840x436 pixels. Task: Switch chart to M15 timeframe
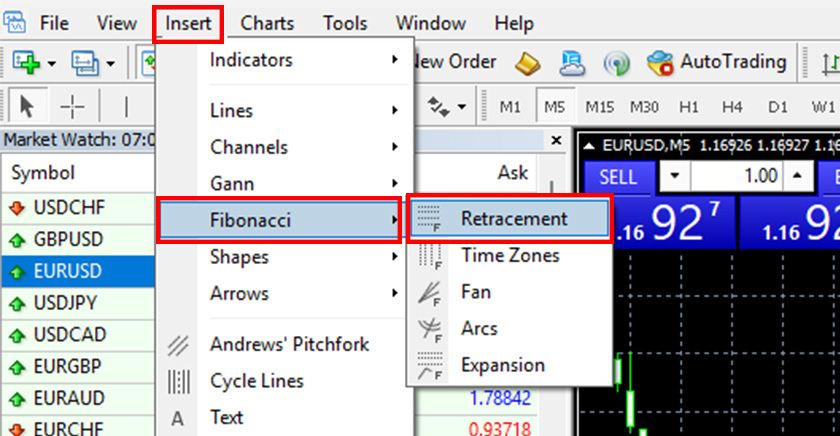(x=600, y=106)
